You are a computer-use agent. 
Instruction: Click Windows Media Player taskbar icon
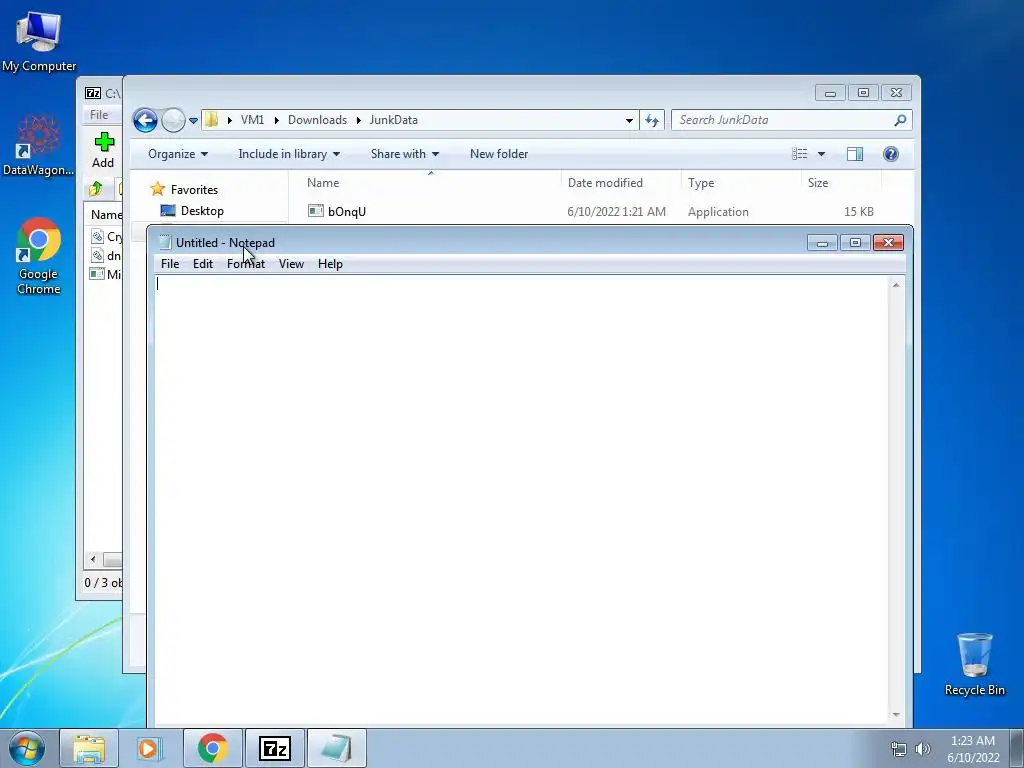pos(149,748)
